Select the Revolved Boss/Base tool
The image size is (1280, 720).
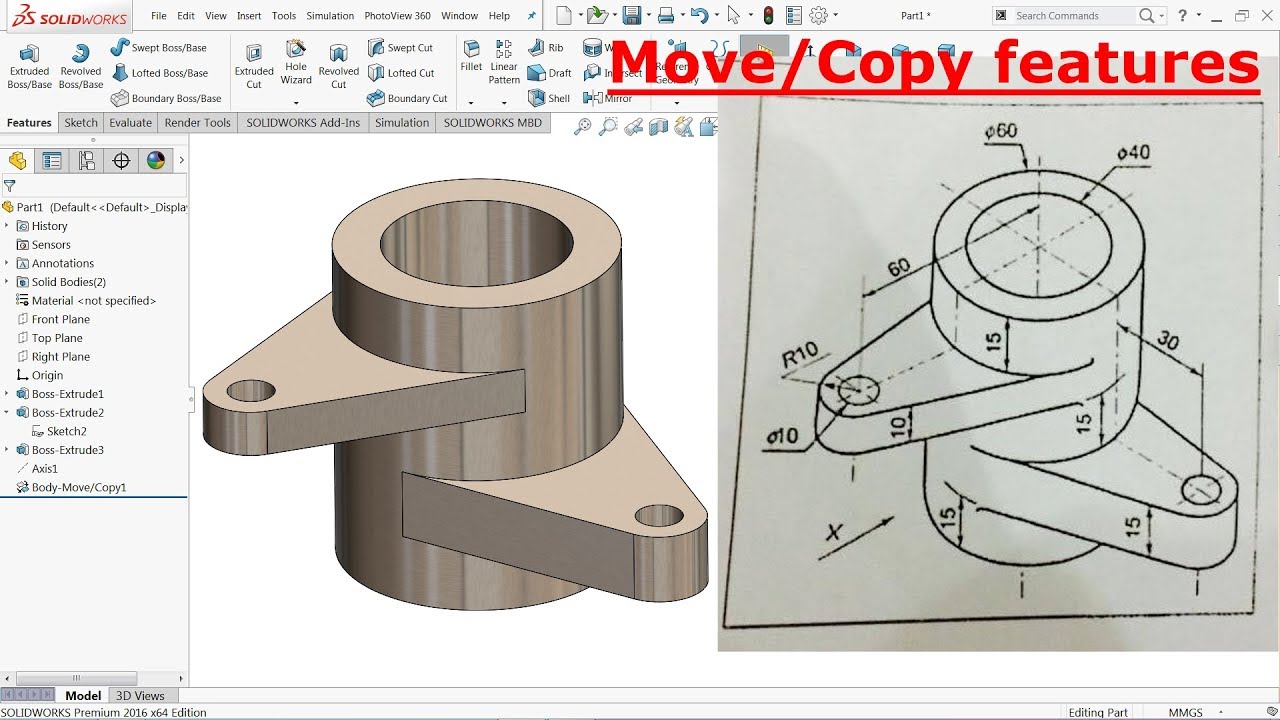pos(80,66)
